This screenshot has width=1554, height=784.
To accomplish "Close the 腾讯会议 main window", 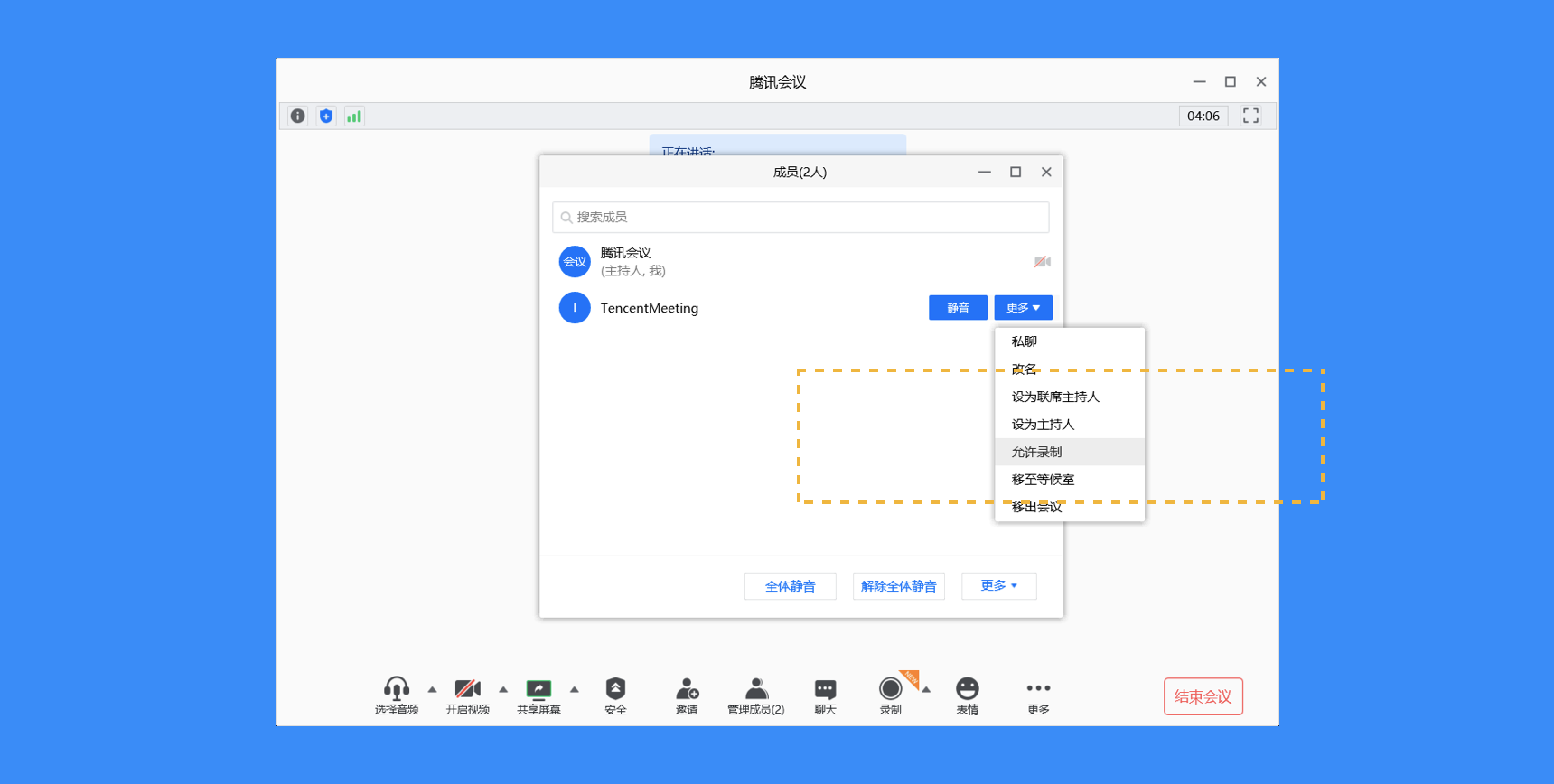I will coord(1261,81).
